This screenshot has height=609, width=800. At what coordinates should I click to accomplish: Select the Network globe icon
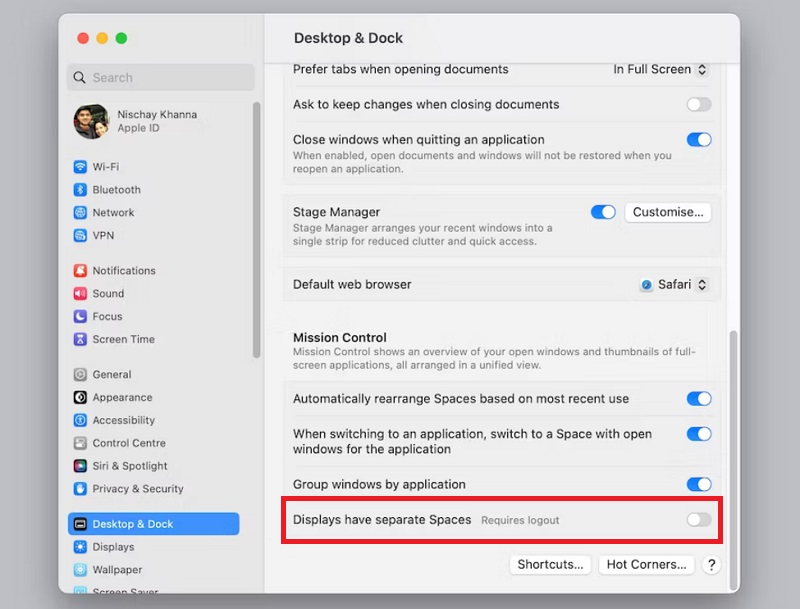coord(80,213)
